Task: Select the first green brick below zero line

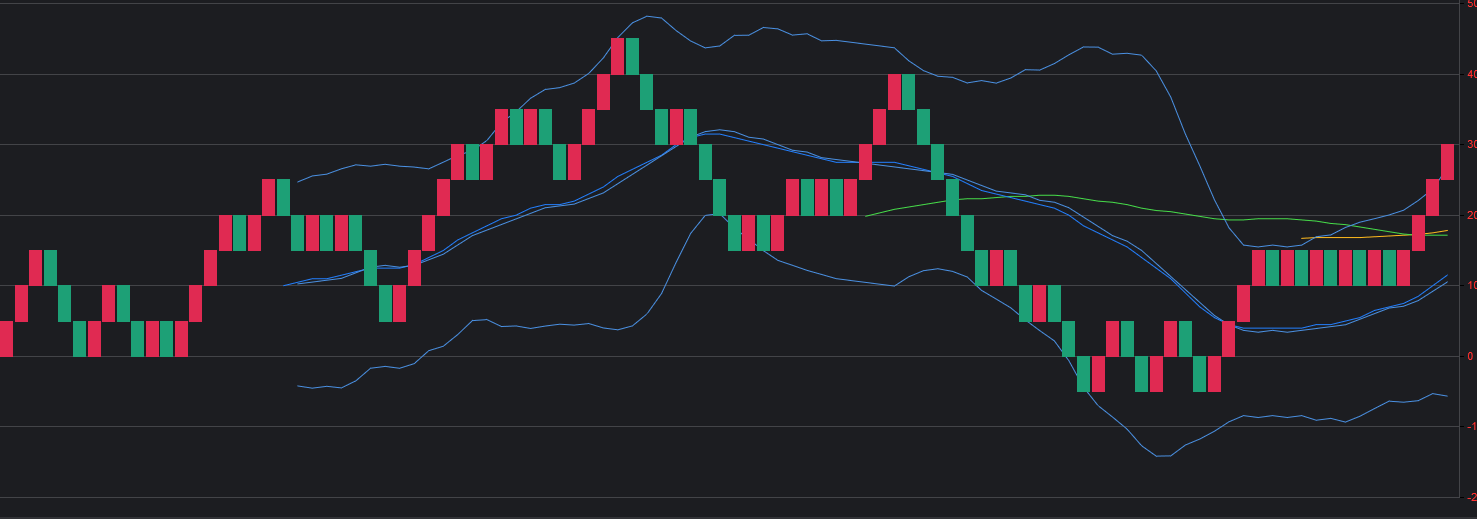Action: pos(1083,373)
